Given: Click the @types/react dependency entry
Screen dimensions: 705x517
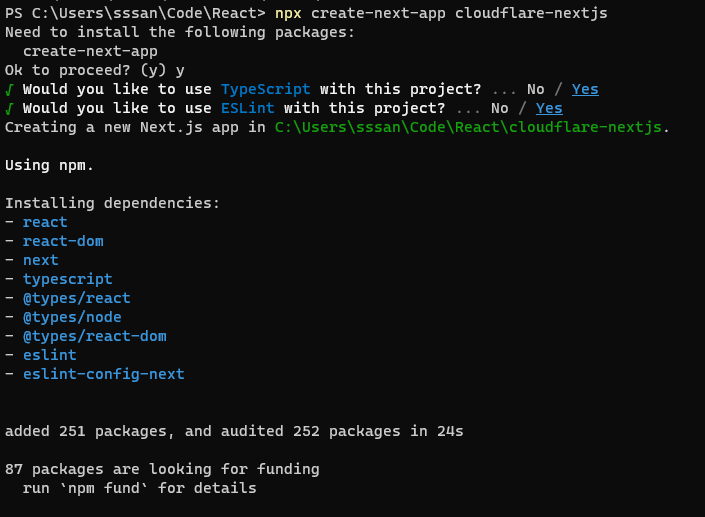Looking at the screenshot, I should (76, 298).
